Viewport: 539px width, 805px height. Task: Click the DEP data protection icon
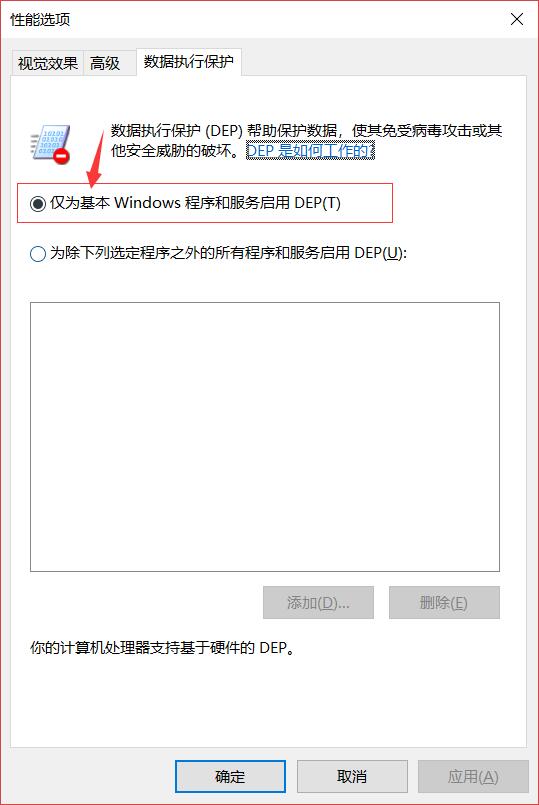coord(50,145)
